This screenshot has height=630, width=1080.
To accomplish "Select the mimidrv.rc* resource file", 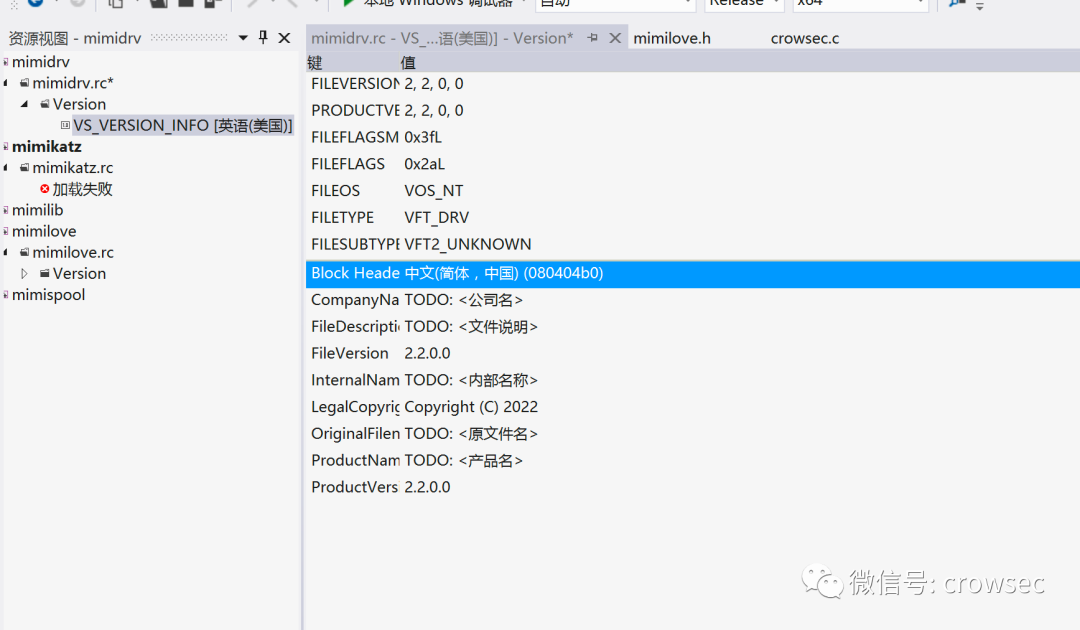I will [x=73, y=83].
